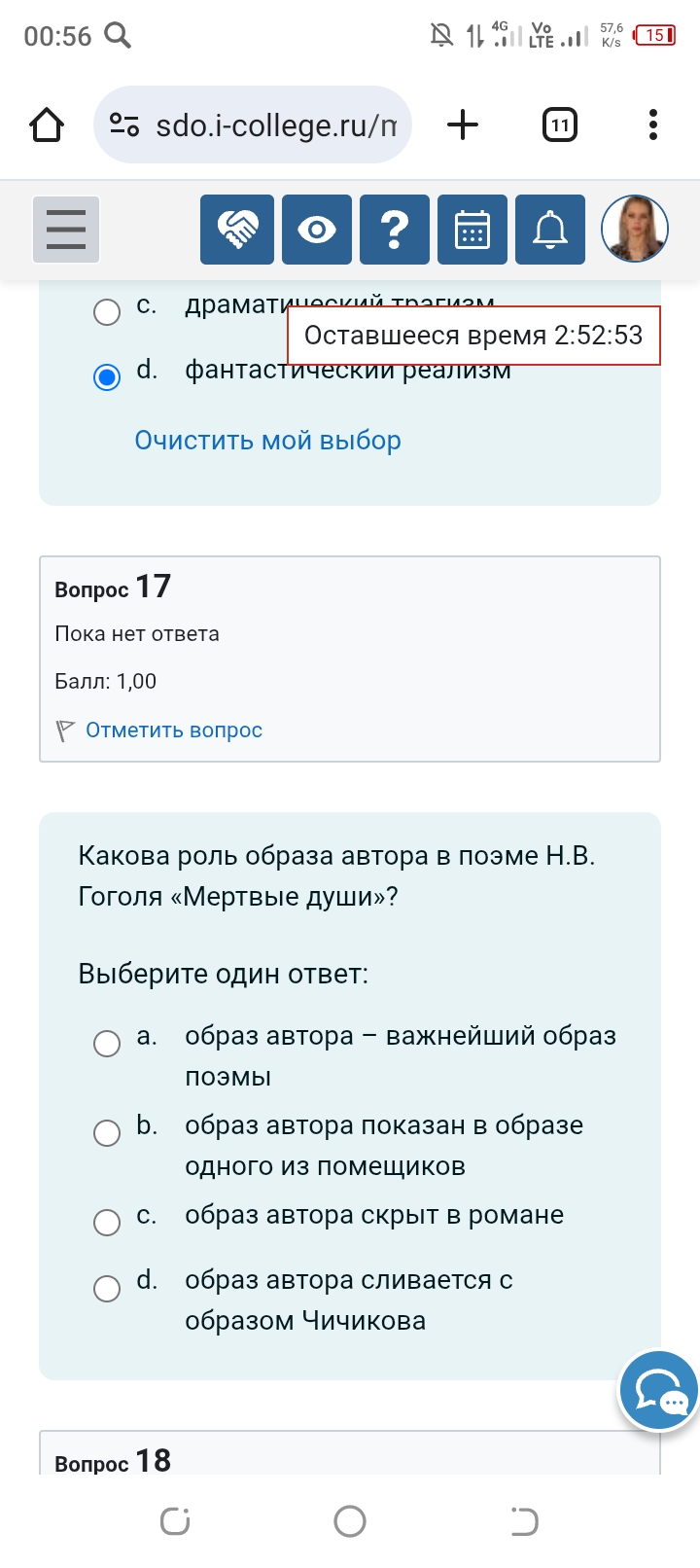
Task: Open the chat bubble widget
Action: coord(659,1390)
